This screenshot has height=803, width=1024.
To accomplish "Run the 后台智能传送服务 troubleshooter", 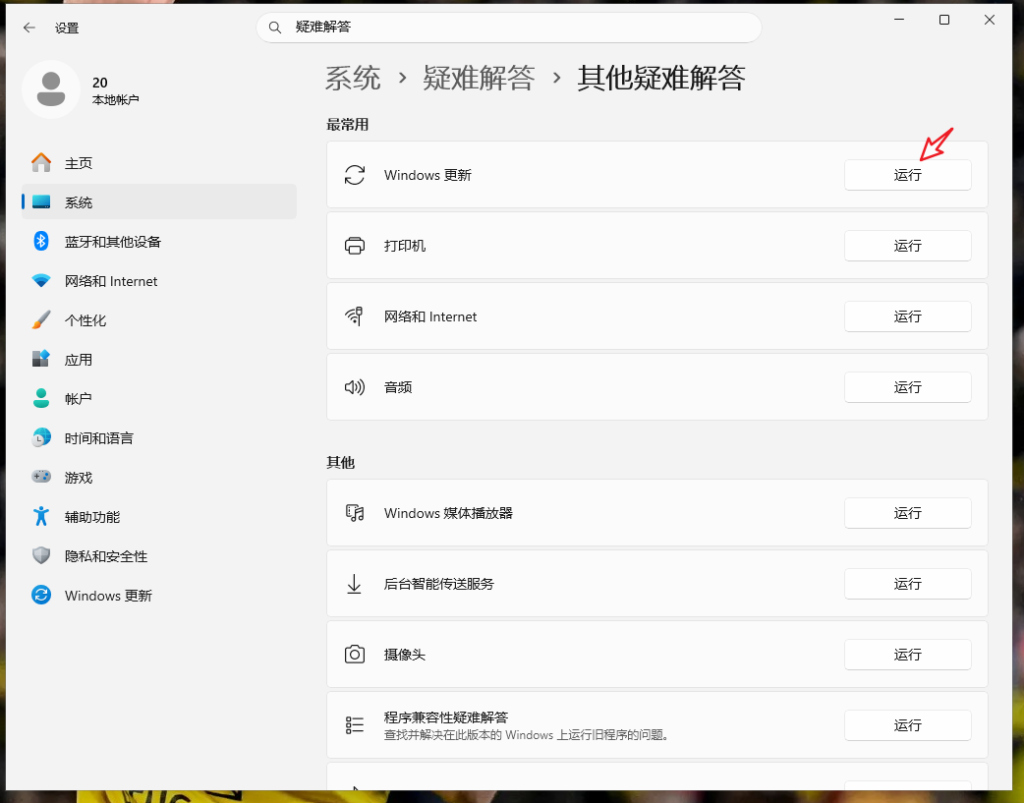I will coord(907,584).
